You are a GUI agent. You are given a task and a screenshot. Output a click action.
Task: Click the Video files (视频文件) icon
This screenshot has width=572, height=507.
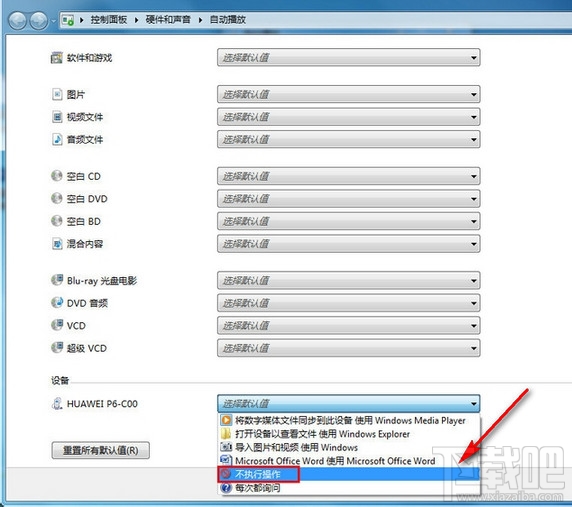click(x=57, y=117)
